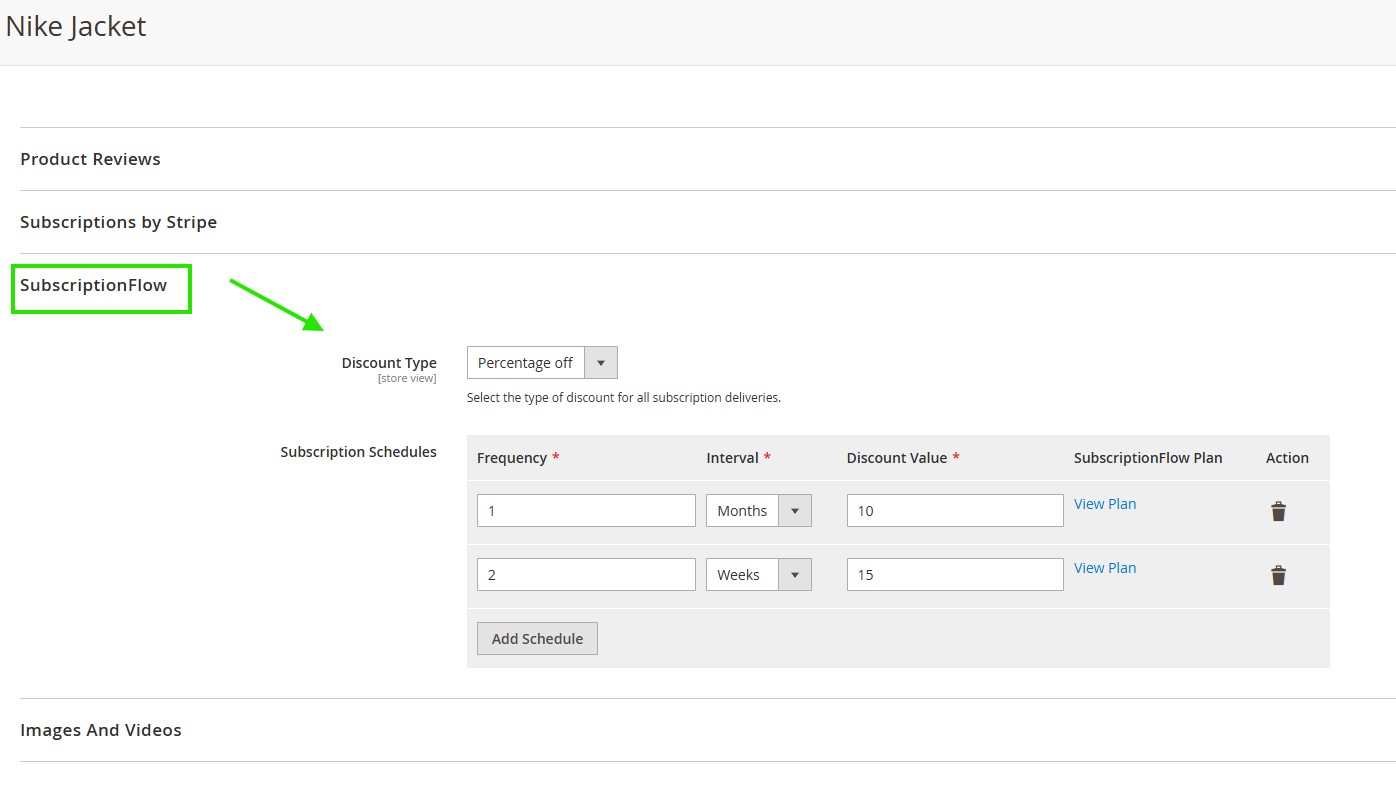Click the Discount Value column header

pos(897,458)
